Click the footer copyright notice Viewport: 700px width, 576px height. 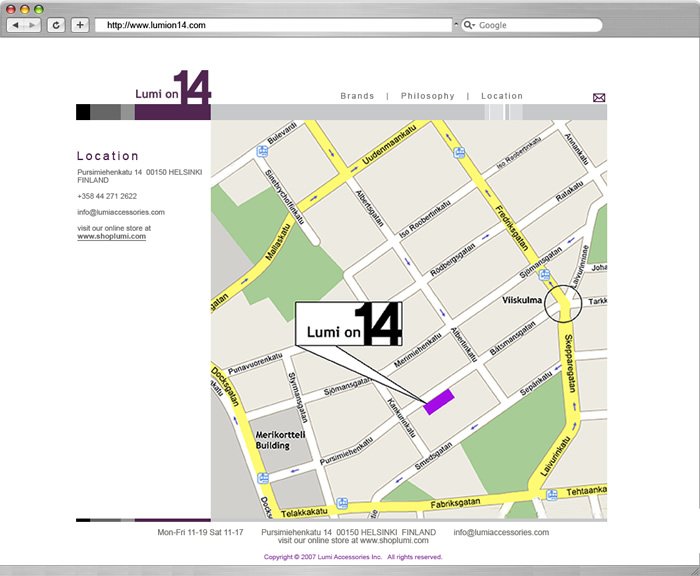pos(353,557)
